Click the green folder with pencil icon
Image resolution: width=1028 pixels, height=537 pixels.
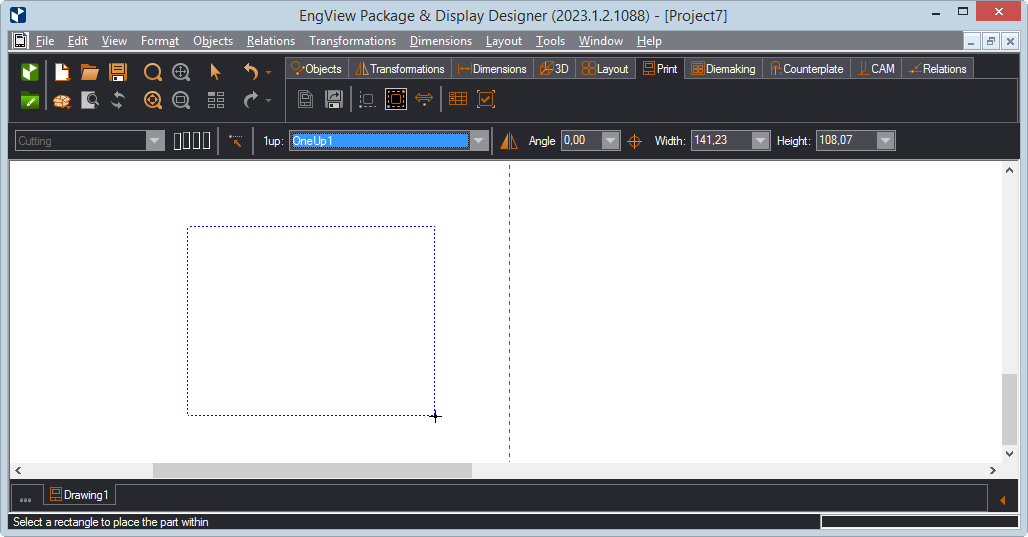(x=30, y=100)
